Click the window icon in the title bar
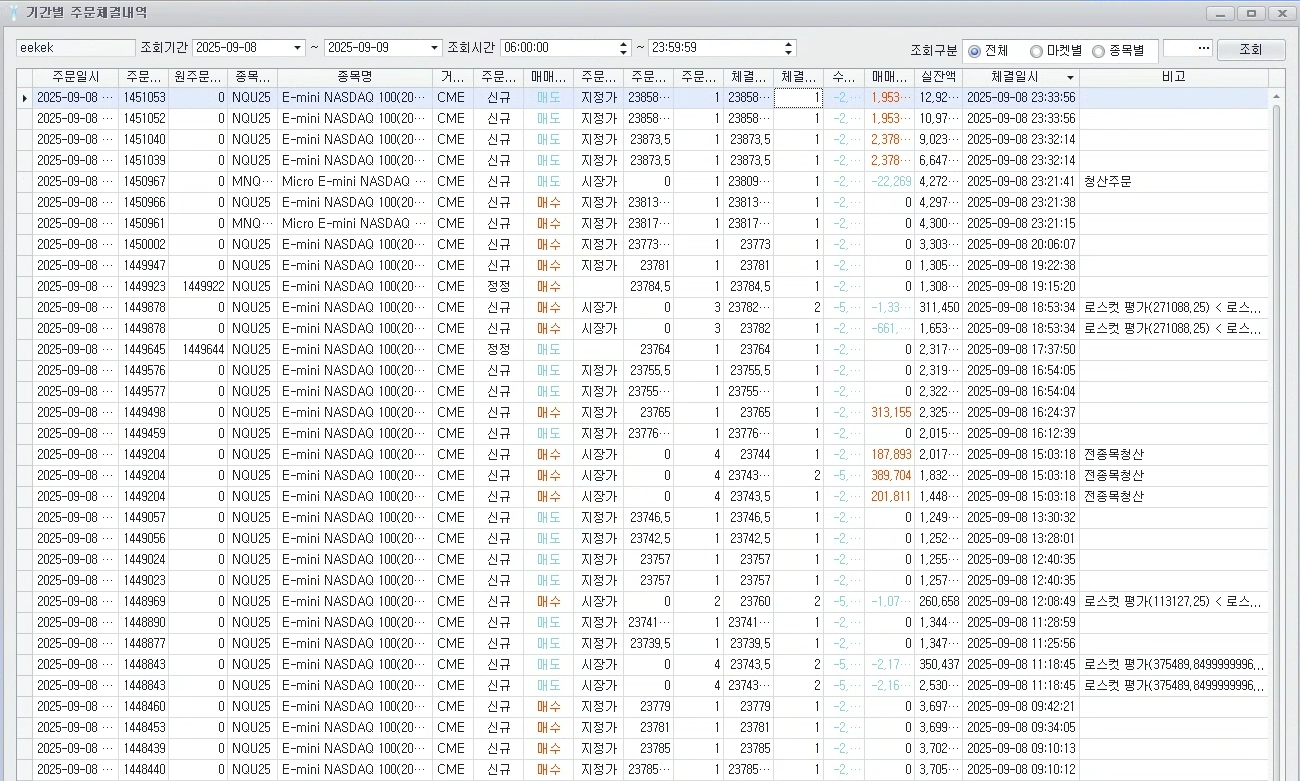This screenshot has width=1300, height=781. (x=13, y=13)
